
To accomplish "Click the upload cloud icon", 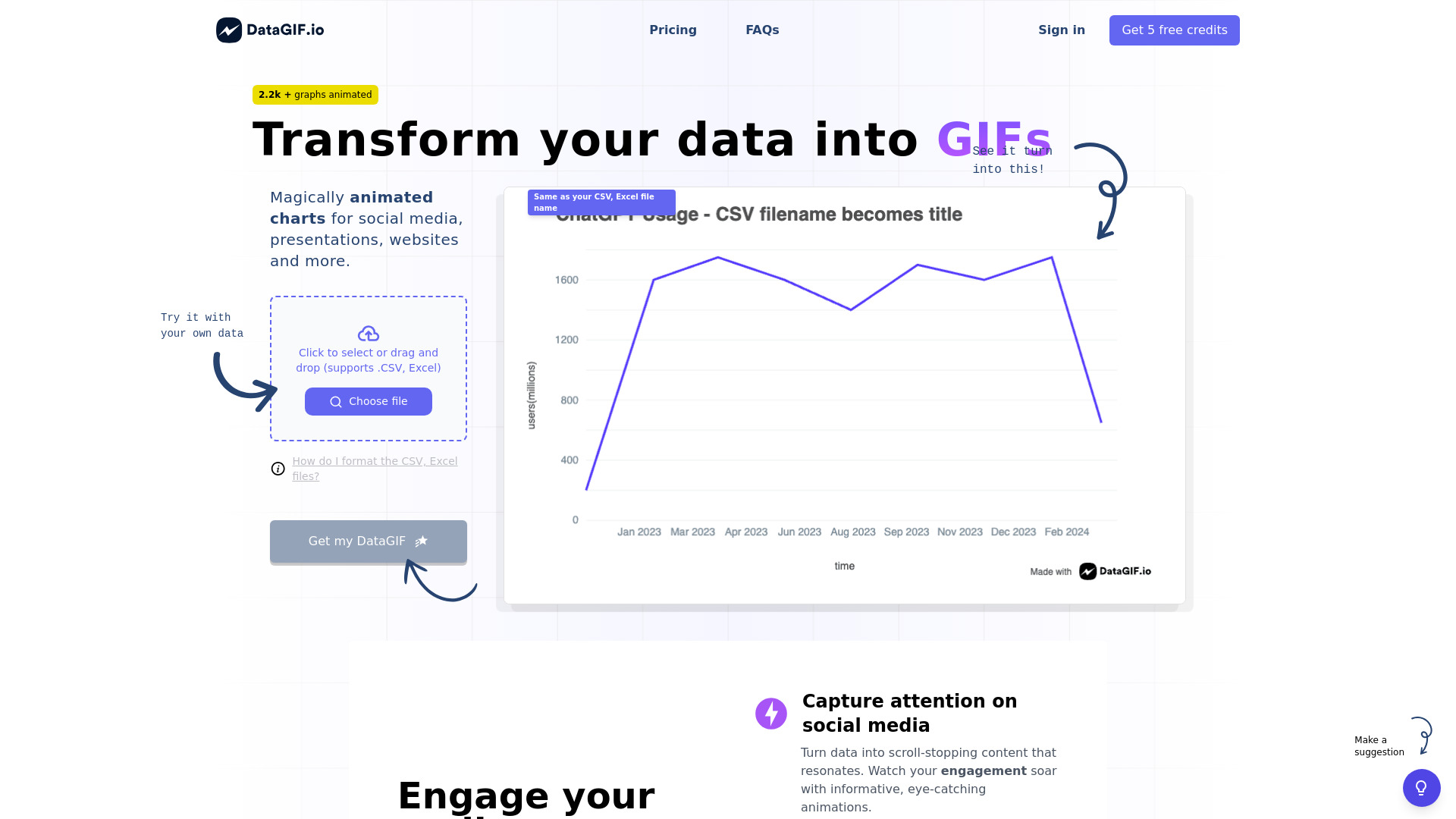I will (x=368, y=333).
